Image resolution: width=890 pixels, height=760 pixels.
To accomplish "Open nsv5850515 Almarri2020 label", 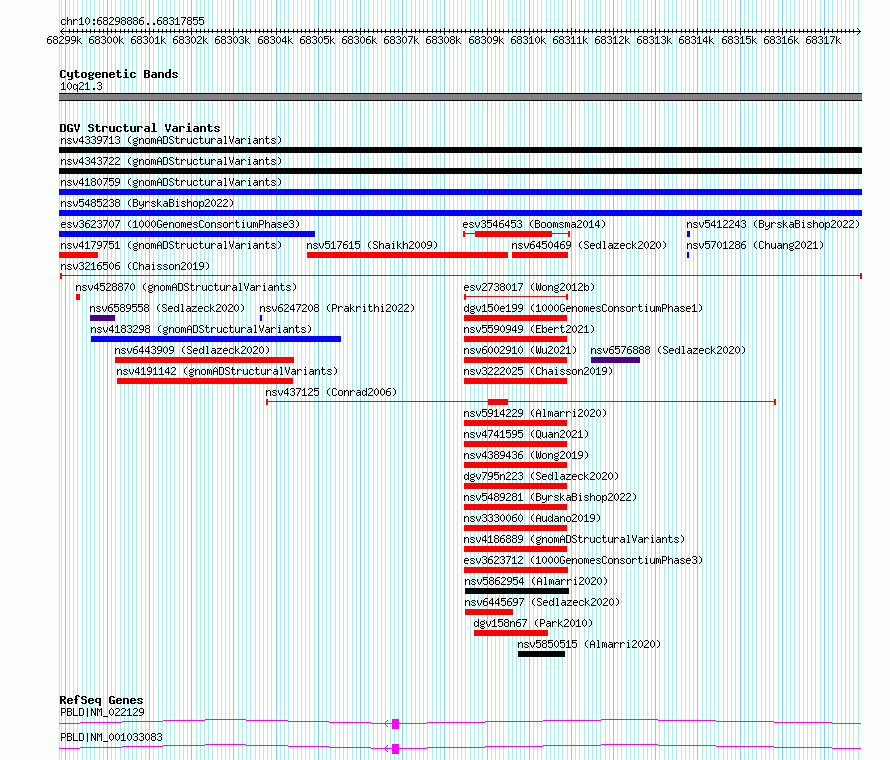I will click(589, 644).
